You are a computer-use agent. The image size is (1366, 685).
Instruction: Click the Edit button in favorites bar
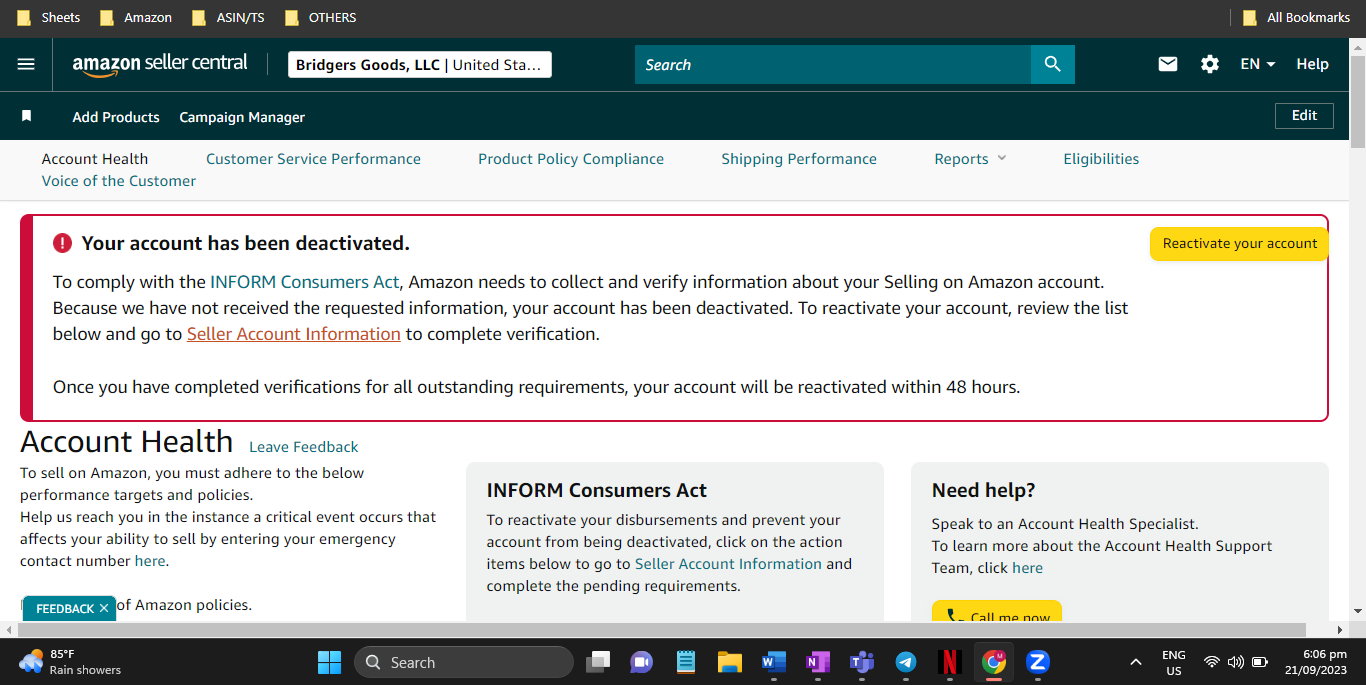click(x=1304, y=116)
